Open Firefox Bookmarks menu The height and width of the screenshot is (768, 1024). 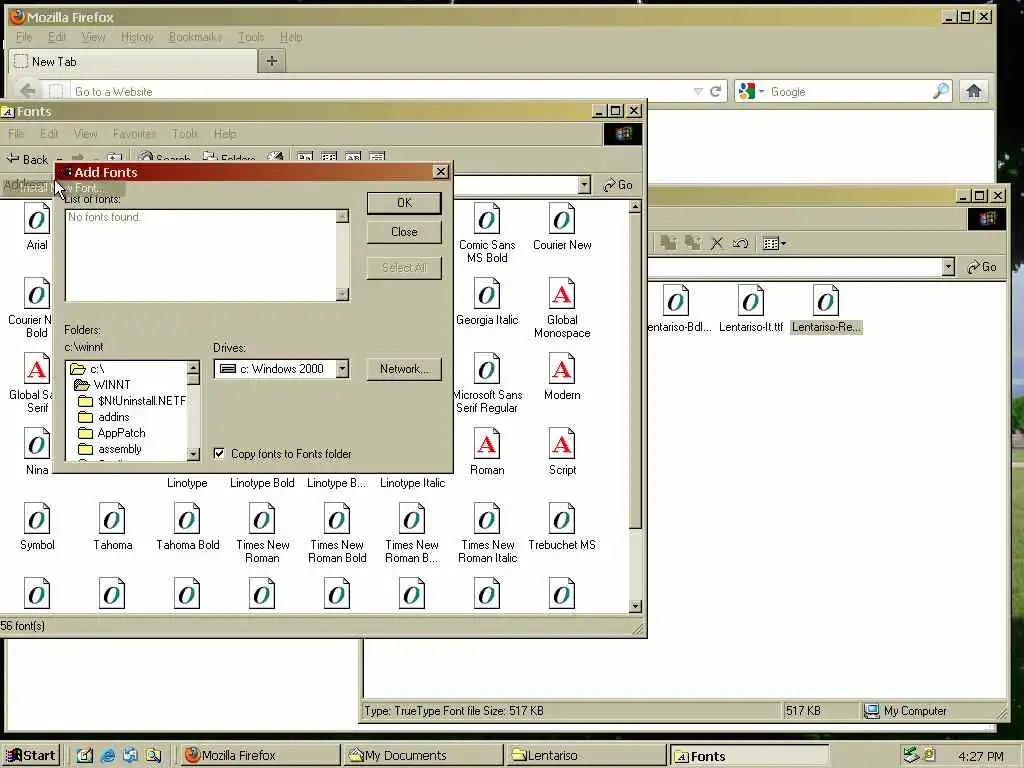pyautogui.click(x=195, y=37)
